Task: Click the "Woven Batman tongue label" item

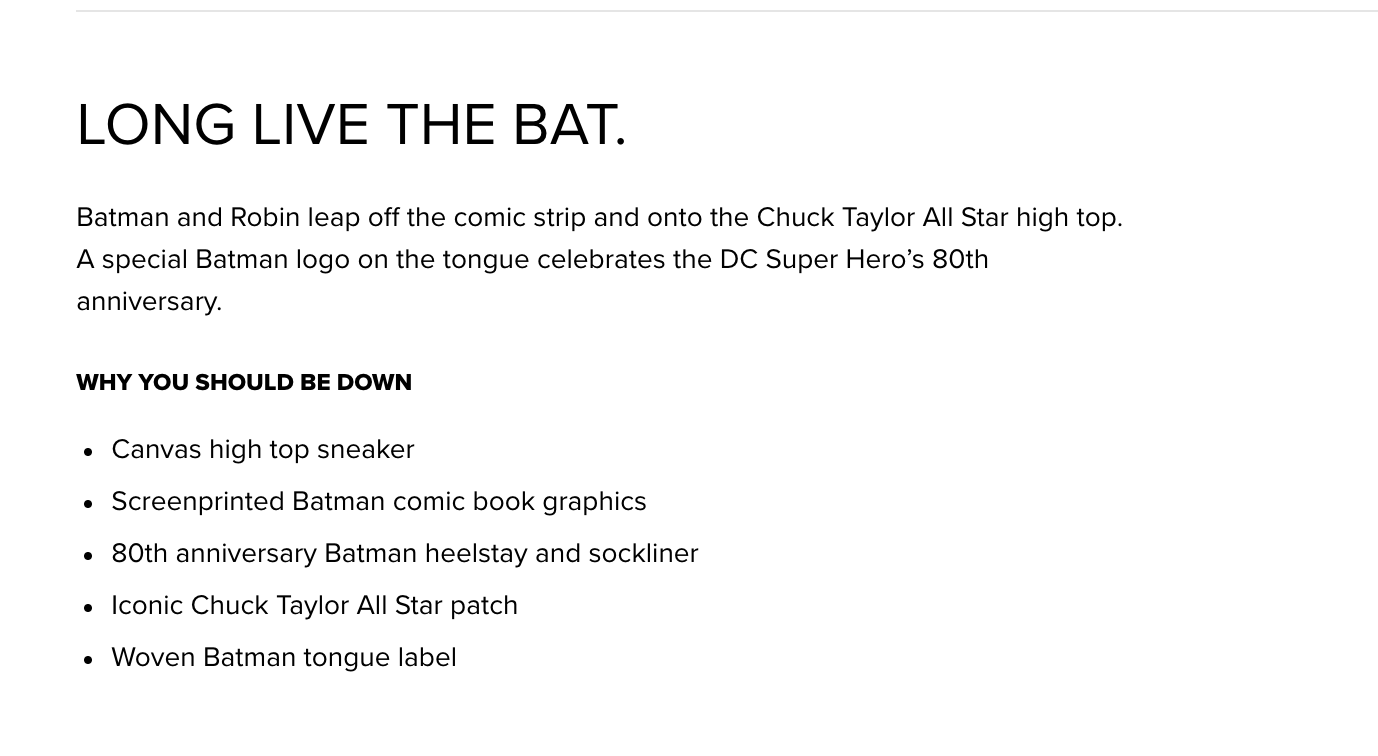Action: click(284, 658)
